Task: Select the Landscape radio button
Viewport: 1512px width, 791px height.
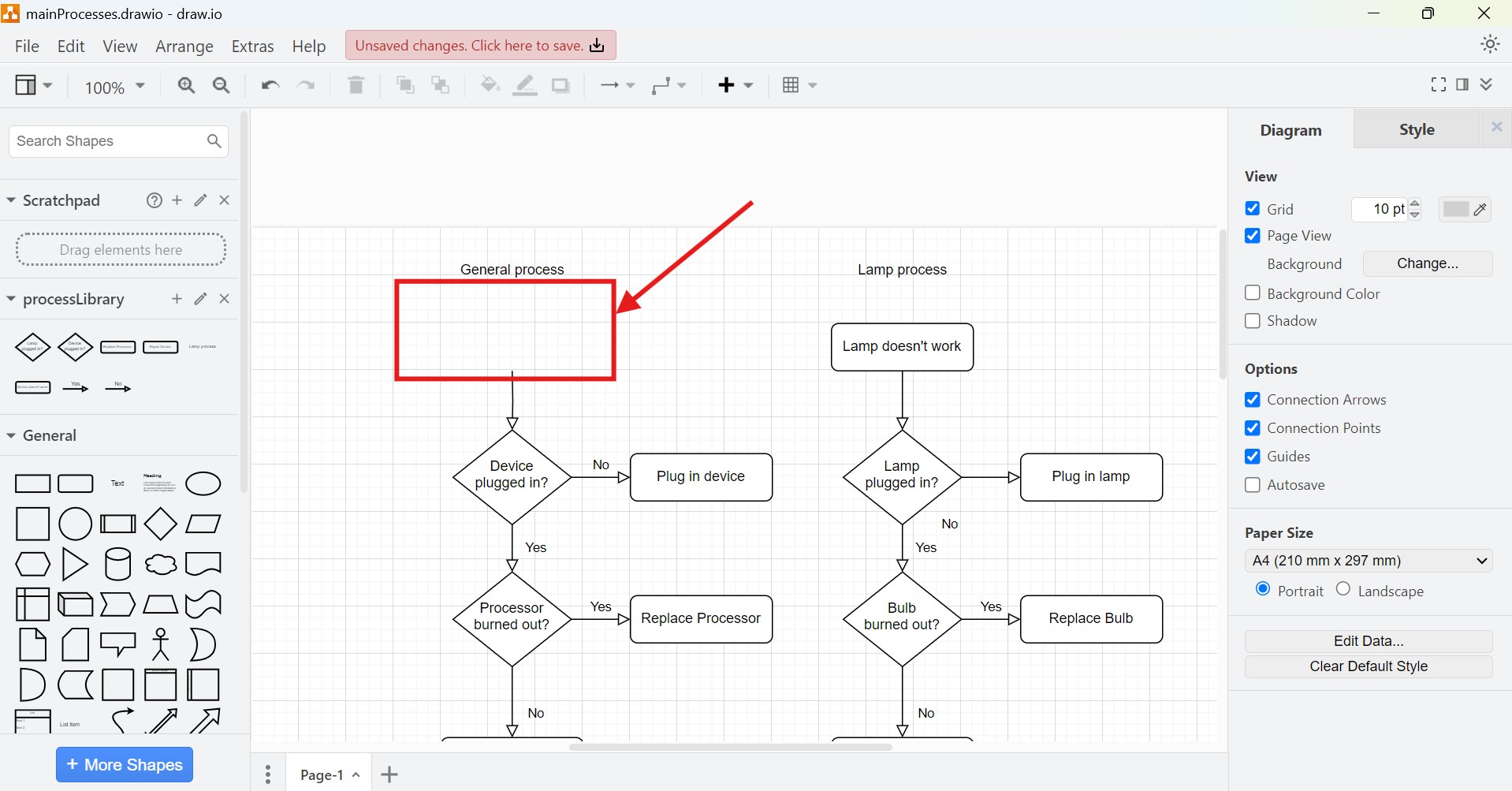Action: click(x=1343, y=590)
